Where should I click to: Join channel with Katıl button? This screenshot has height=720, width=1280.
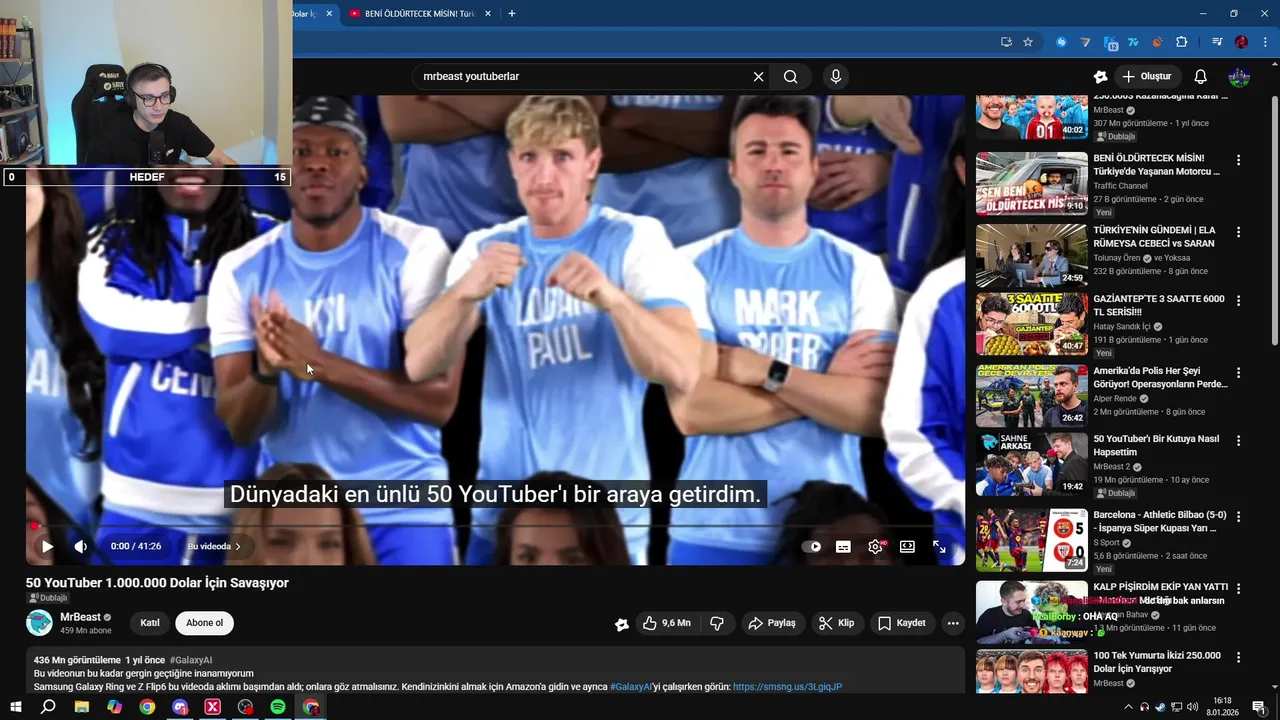tap(150, 623)
